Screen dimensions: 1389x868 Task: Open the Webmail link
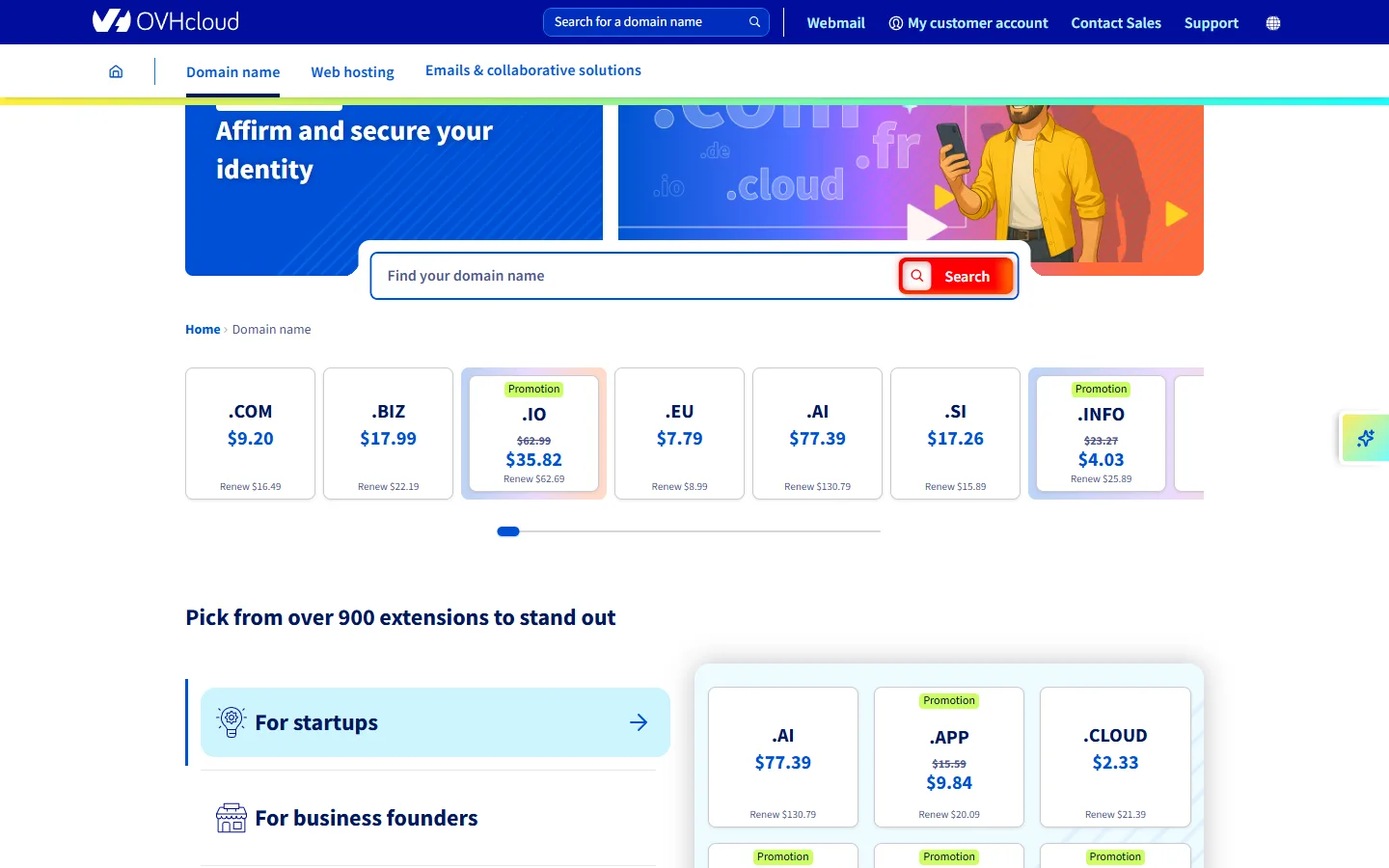coord(836,23)
